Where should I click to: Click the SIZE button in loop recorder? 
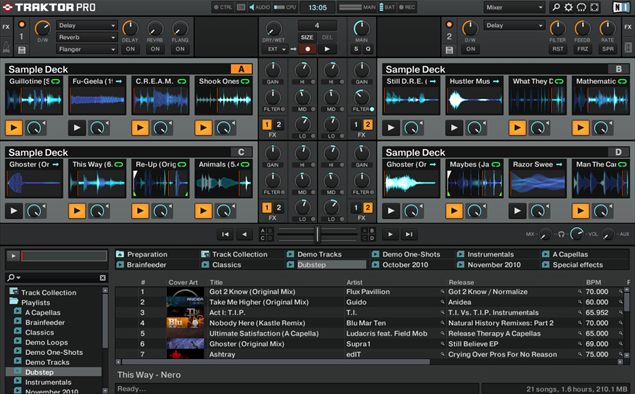click(307, 37)
